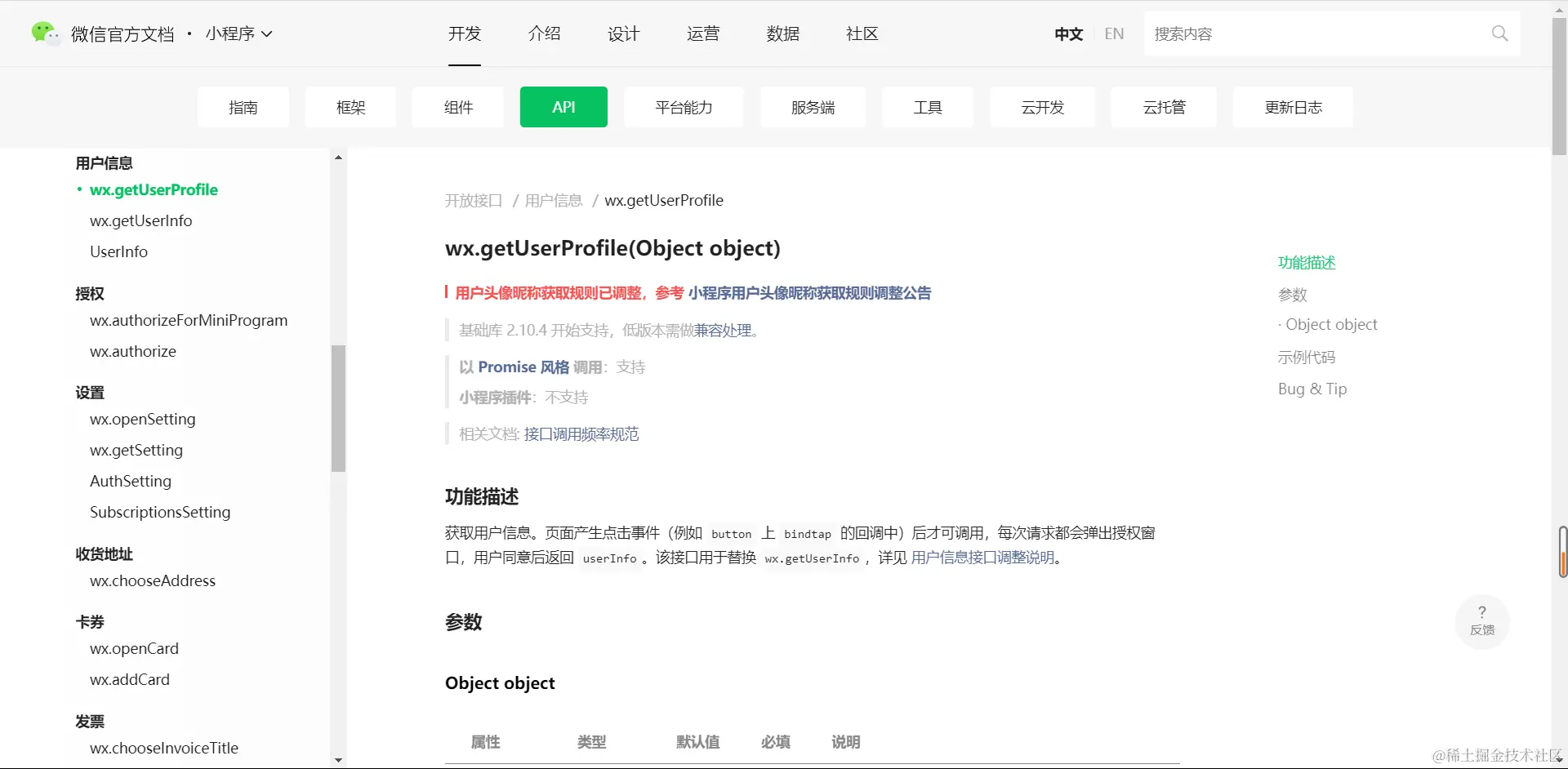Image resolution: width=1568 pixels, height=769 pixels.
Task: Open wx.authorizeForMiniProgram in the sidebar
Action: pyautogui.click(x=189, y=320)
